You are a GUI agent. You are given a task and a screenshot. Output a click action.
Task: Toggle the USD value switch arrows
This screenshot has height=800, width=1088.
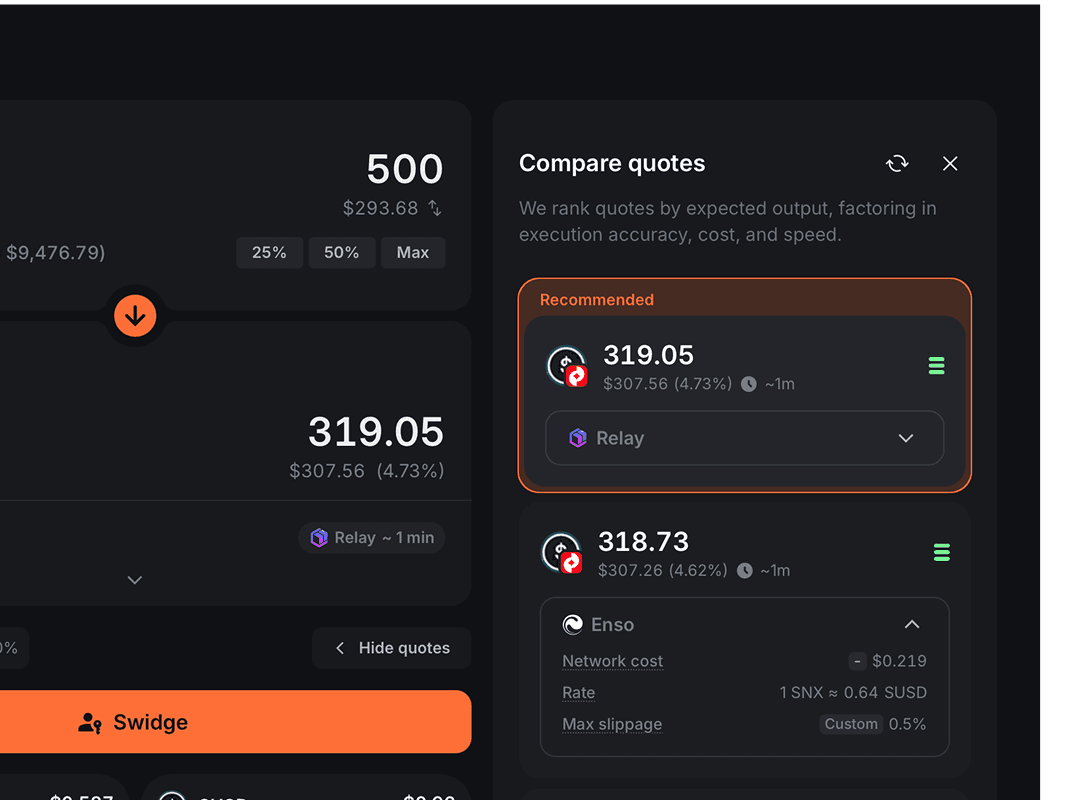(x=435, y=208)
